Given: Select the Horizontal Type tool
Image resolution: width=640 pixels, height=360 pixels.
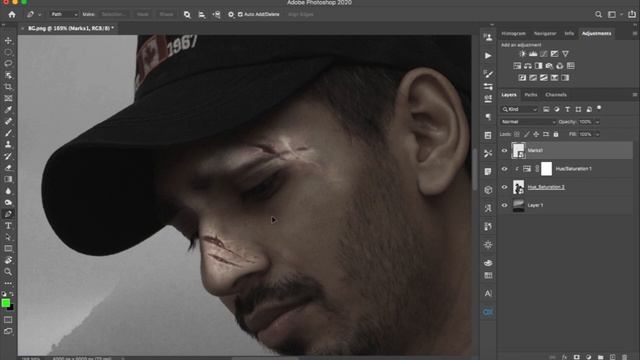Looking at the screenshot, I should (8, 225).
